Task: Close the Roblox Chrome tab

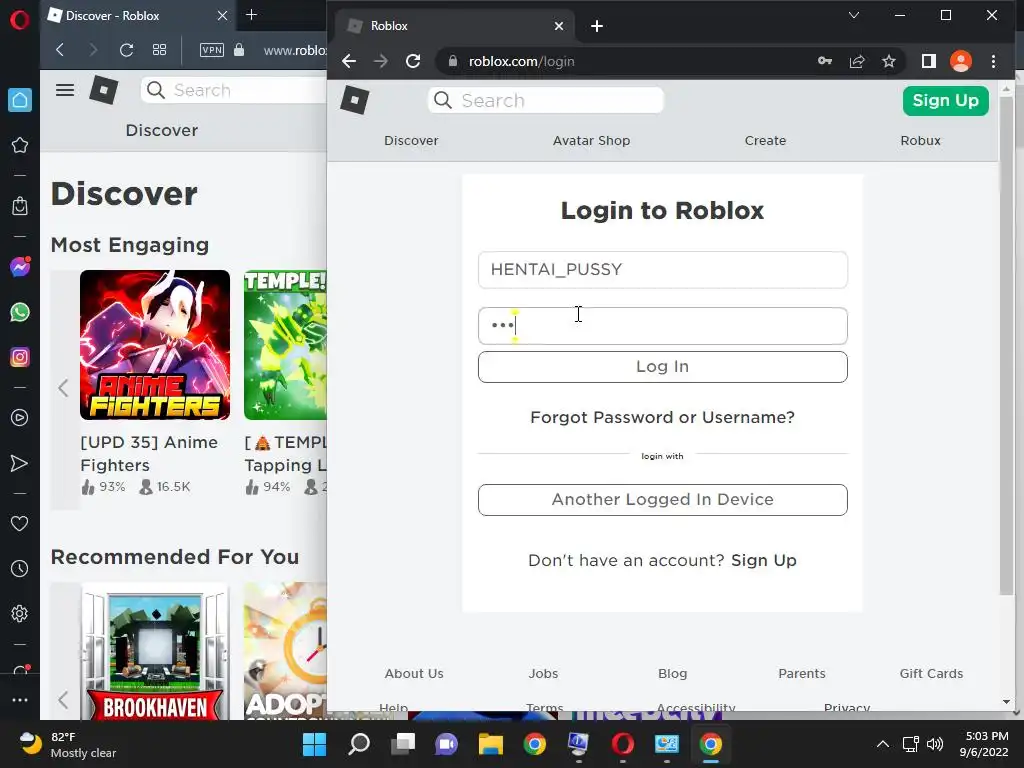Action: (559, 26)
